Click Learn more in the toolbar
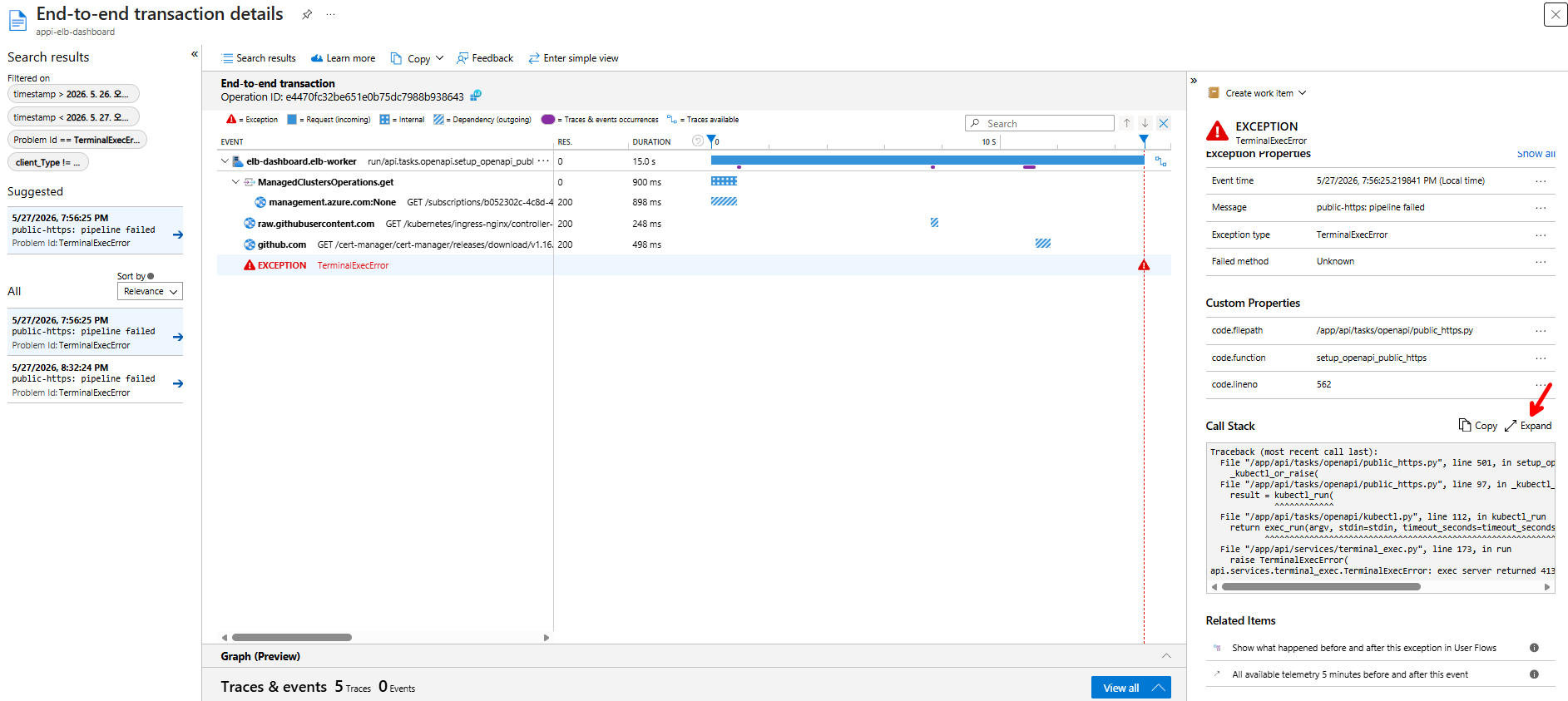The image size is (1568, 701). [x=343, y=58]
